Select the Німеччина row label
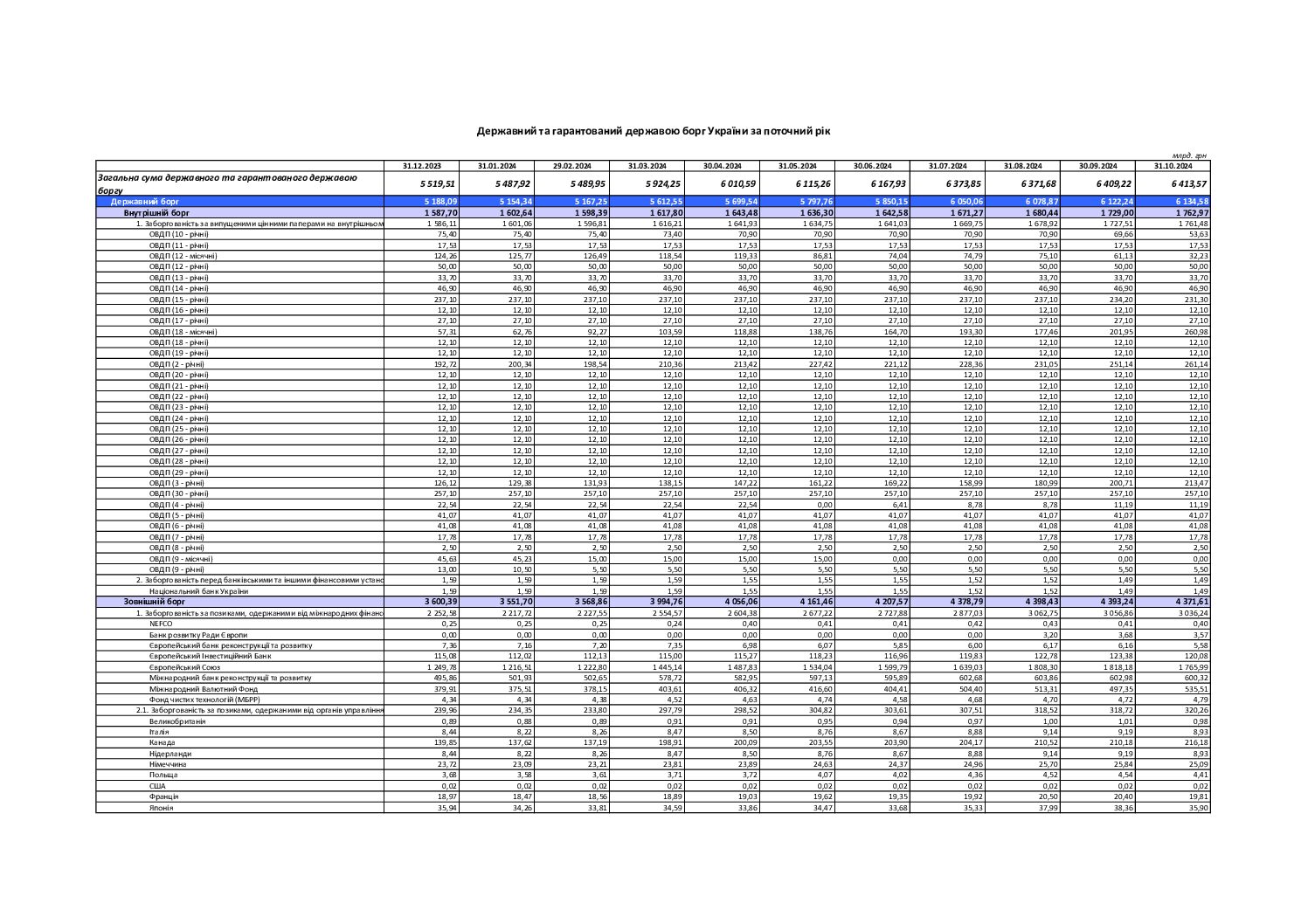This screenshot has width=1308, height=924. (x=168, y=764)
